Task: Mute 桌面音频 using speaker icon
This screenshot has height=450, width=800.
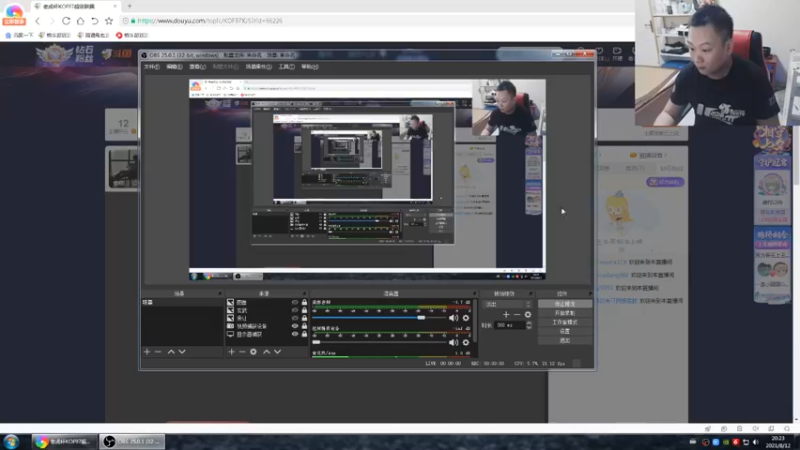Action: pos(453,318)
